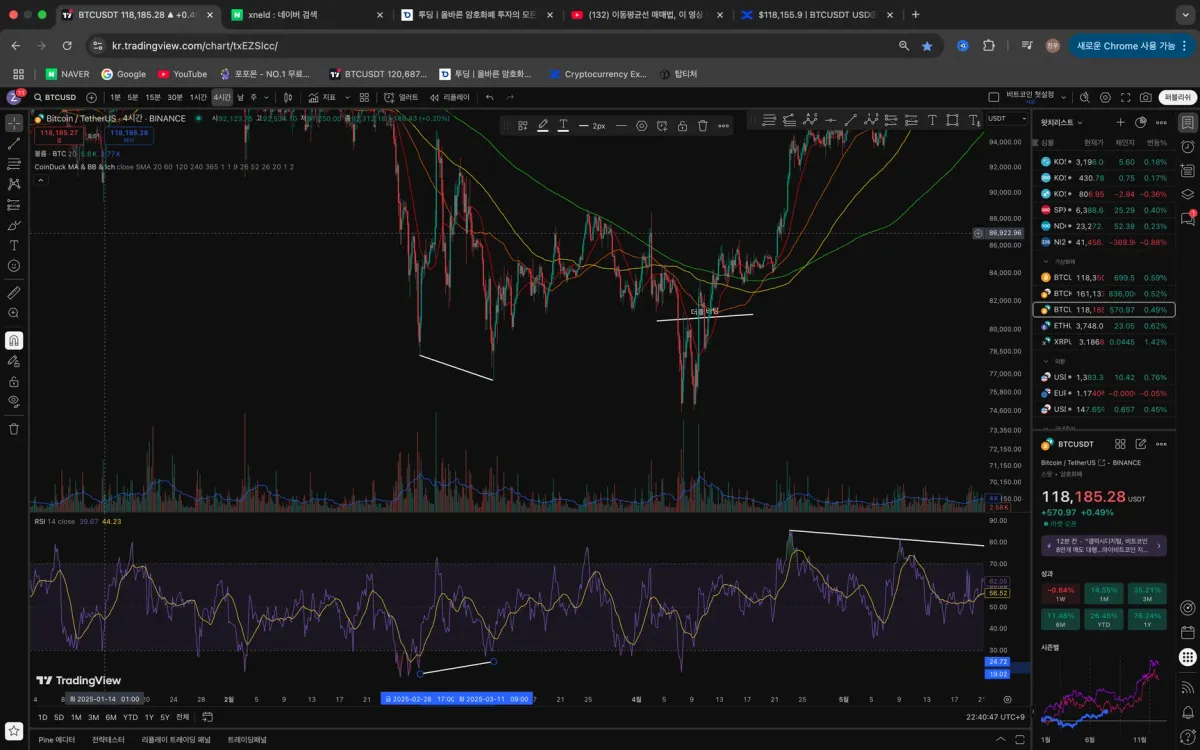Switch to the 1분 timeframe
The width and height of the screenshot is (1200, 750).
(115, 97)
